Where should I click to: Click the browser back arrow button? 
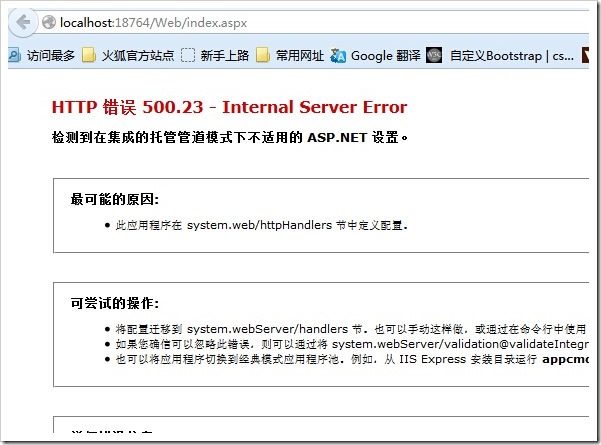point(23,22)
